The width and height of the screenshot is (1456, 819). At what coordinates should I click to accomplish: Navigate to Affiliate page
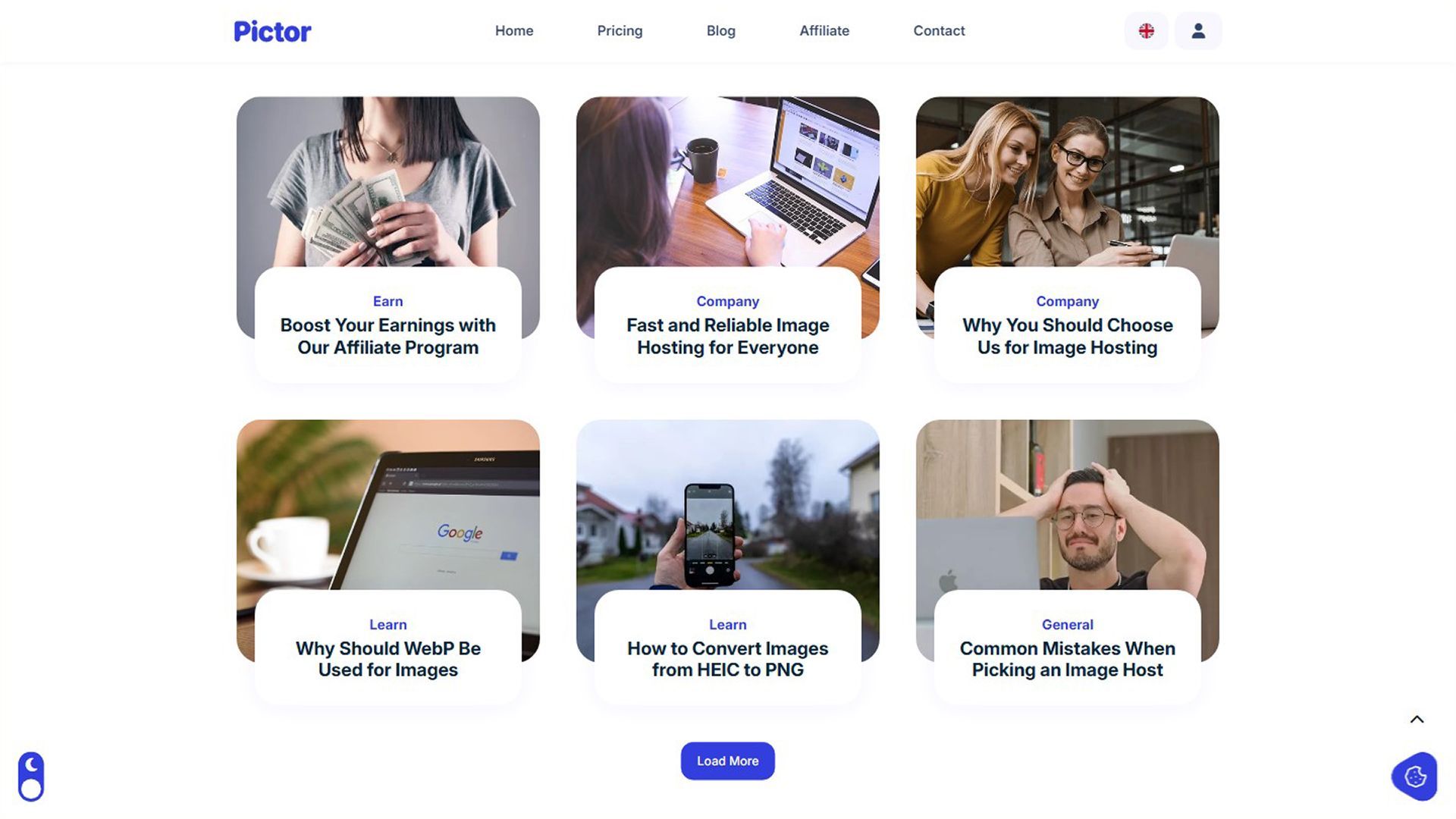824,31
